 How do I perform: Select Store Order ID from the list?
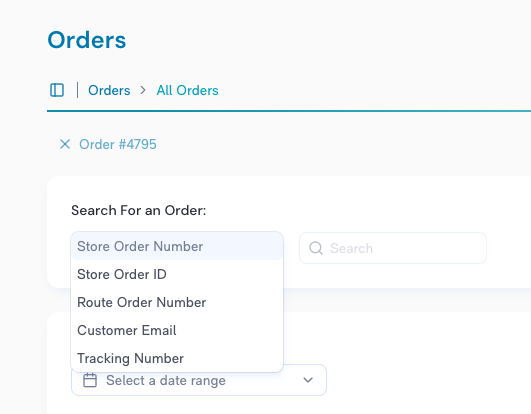click(x=177, y=274)
